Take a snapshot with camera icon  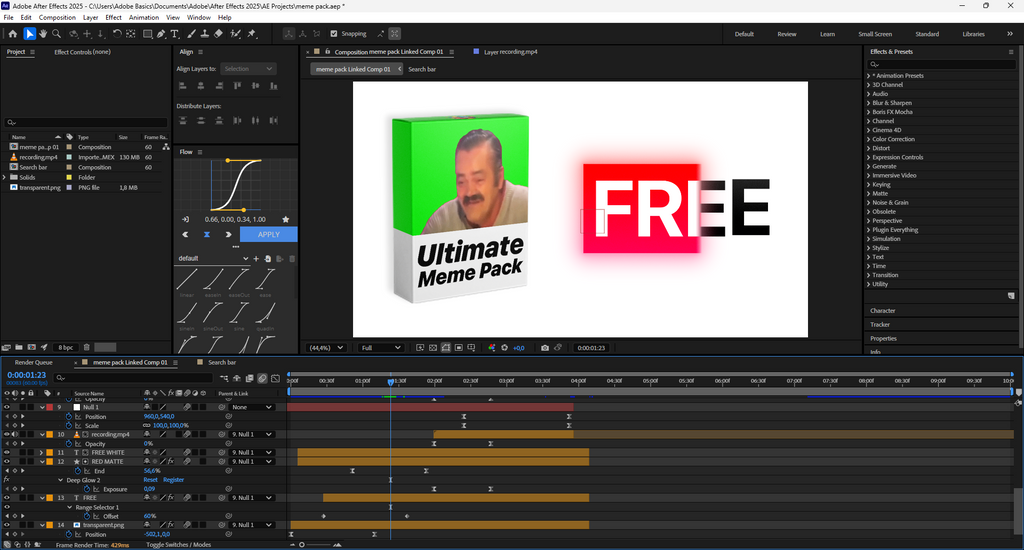coord(544,348)
